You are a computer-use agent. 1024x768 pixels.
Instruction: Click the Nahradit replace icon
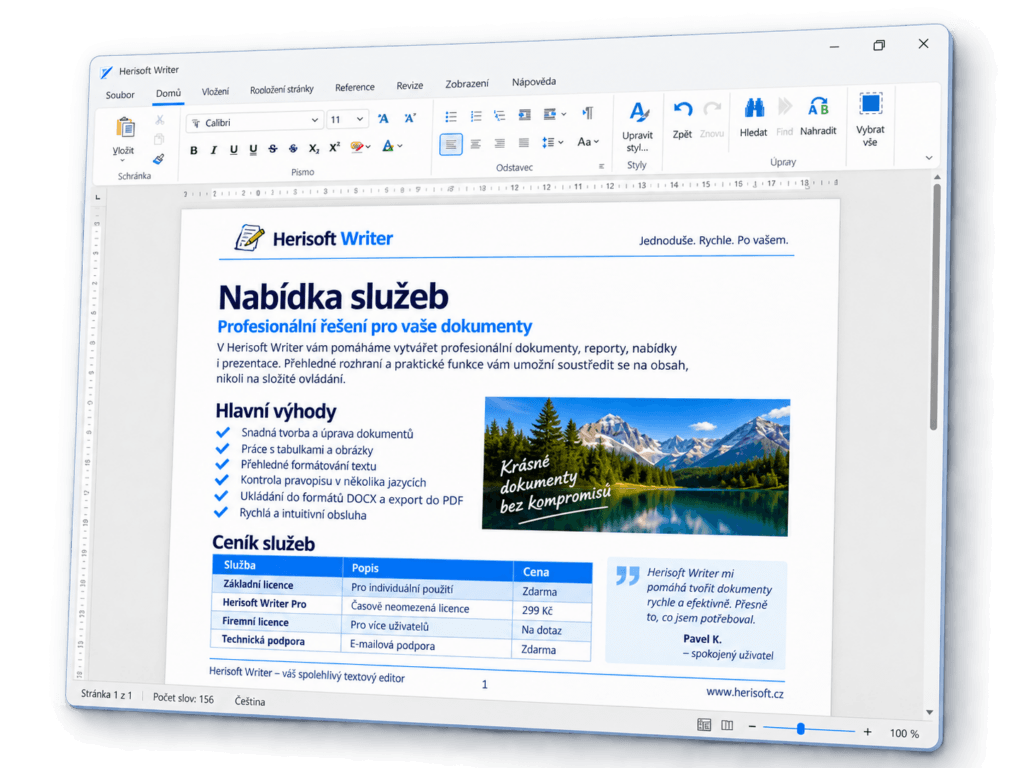818,106
